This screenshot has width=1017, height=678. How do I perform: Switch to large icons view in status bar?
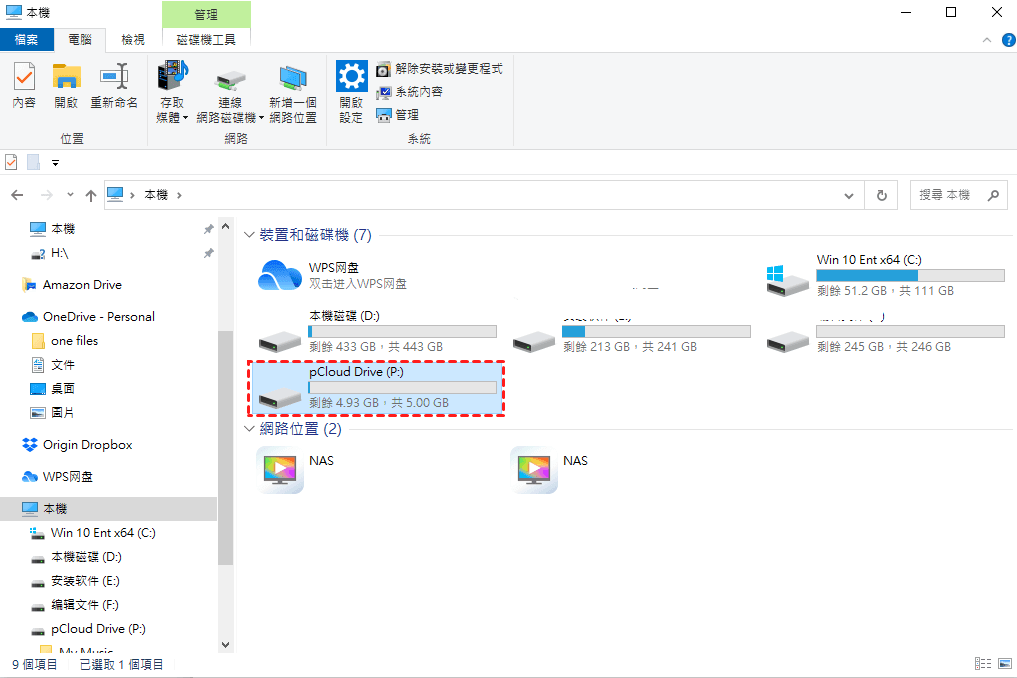coord(1005,664)
